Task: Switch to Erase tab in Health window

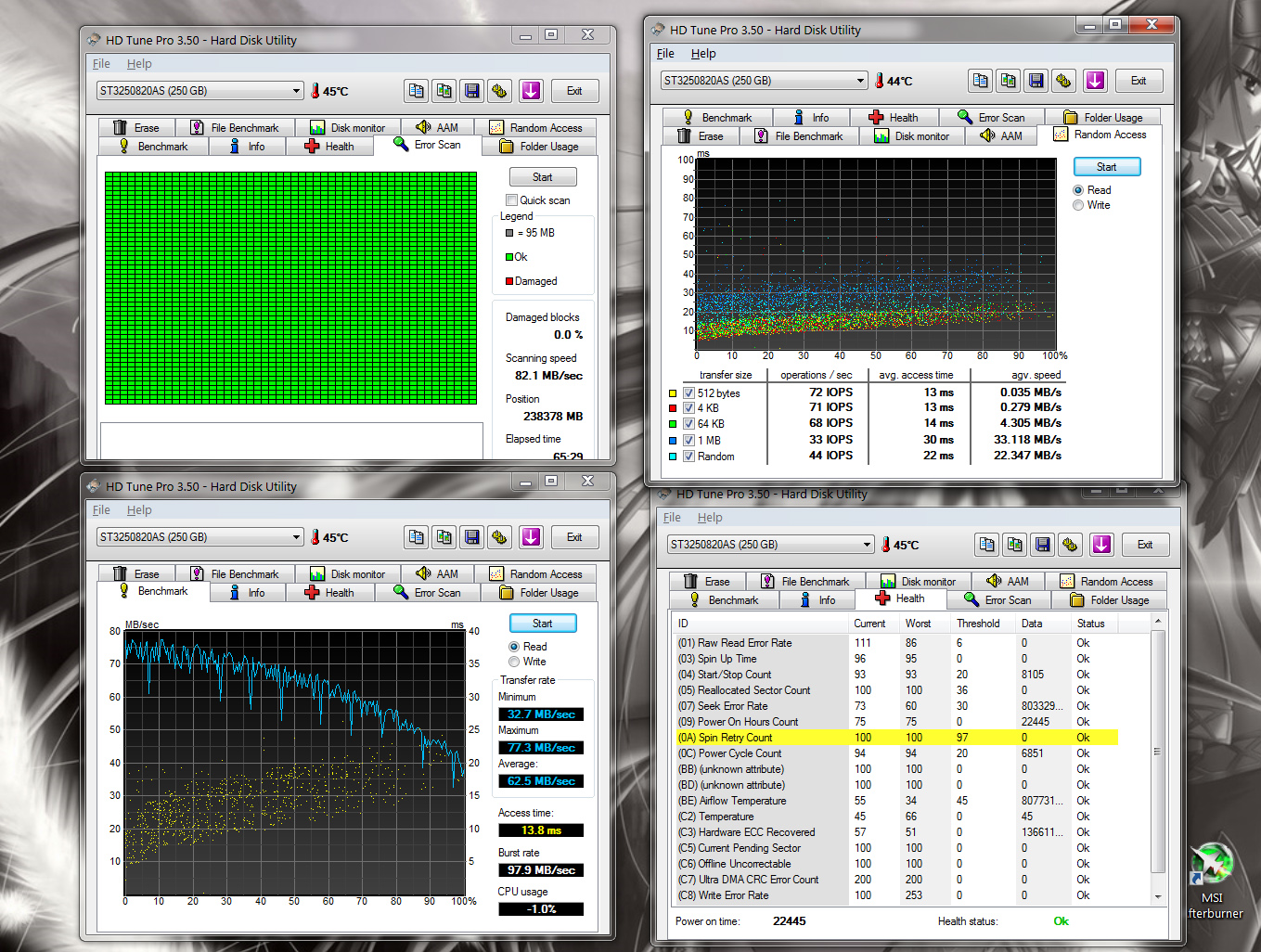Action: (x=707, y=582)
